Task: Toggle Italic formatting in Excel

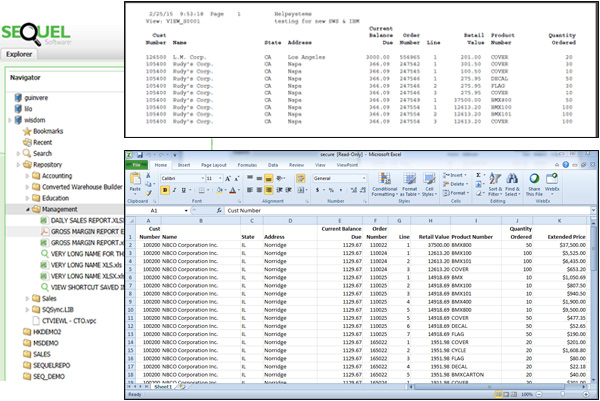Action: (174, 190)
